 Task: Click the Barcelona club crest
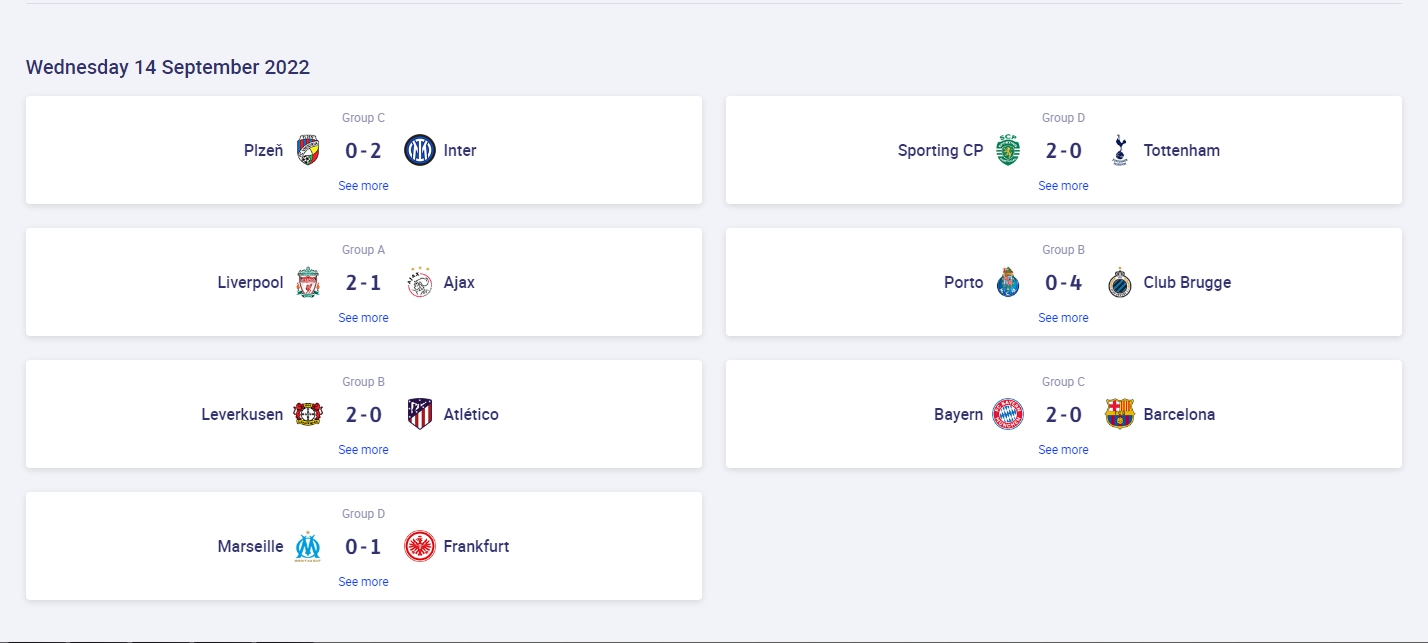click(x=1120, y=415)
